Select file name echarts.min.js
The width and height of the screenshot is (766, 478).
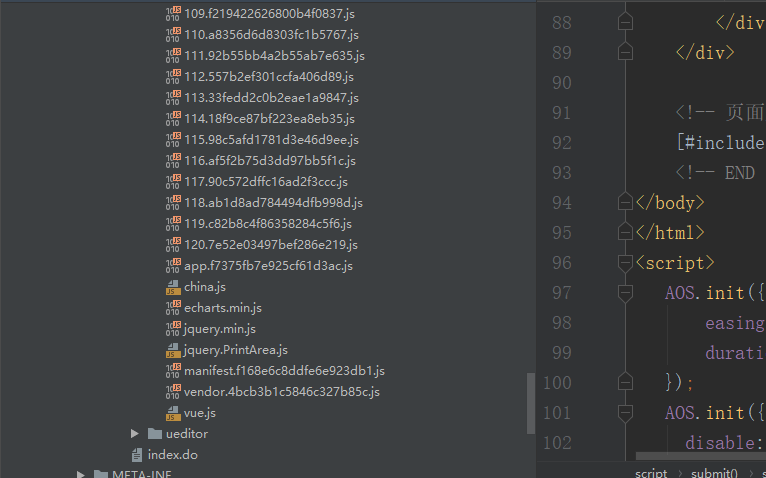pyautogui.click(x=223, y=308)
